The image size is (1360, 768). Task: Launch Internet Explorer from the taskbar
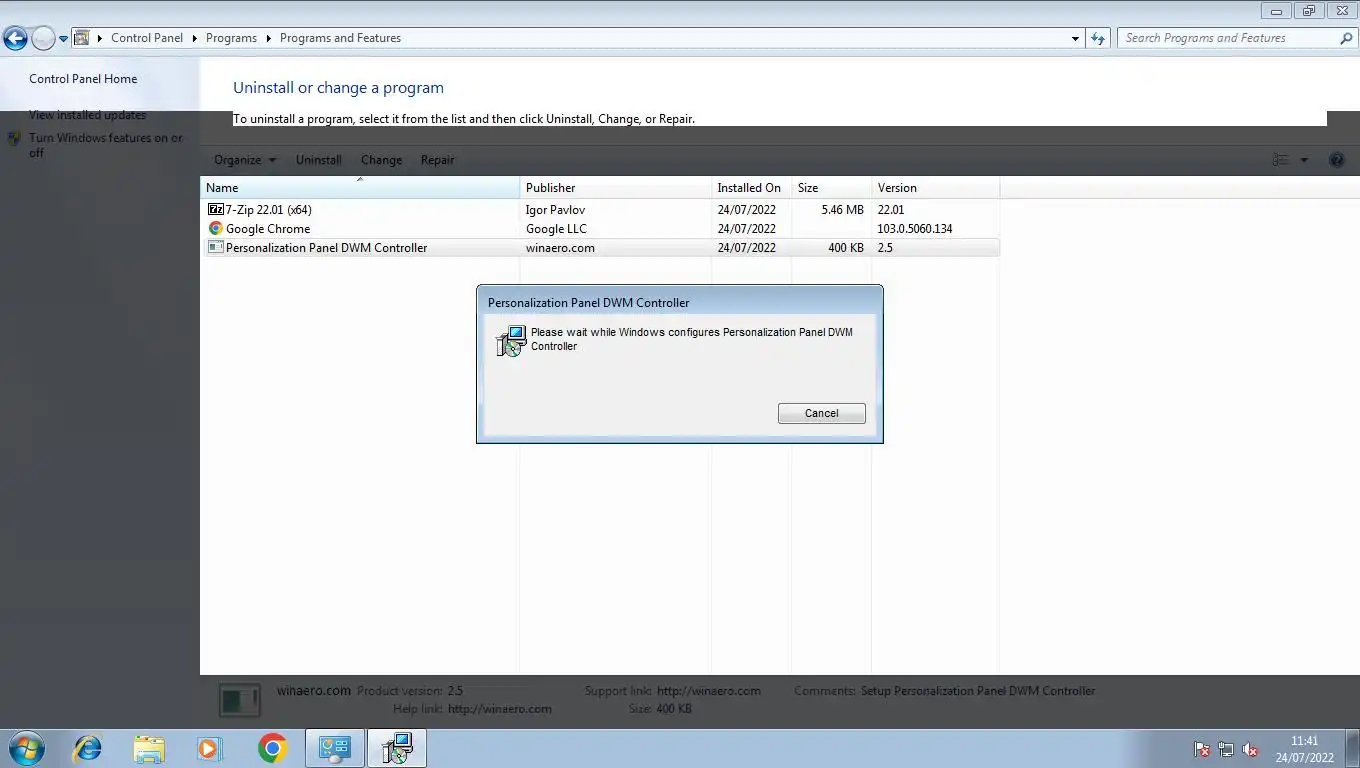pyautogui.click(x=88, y=748)
